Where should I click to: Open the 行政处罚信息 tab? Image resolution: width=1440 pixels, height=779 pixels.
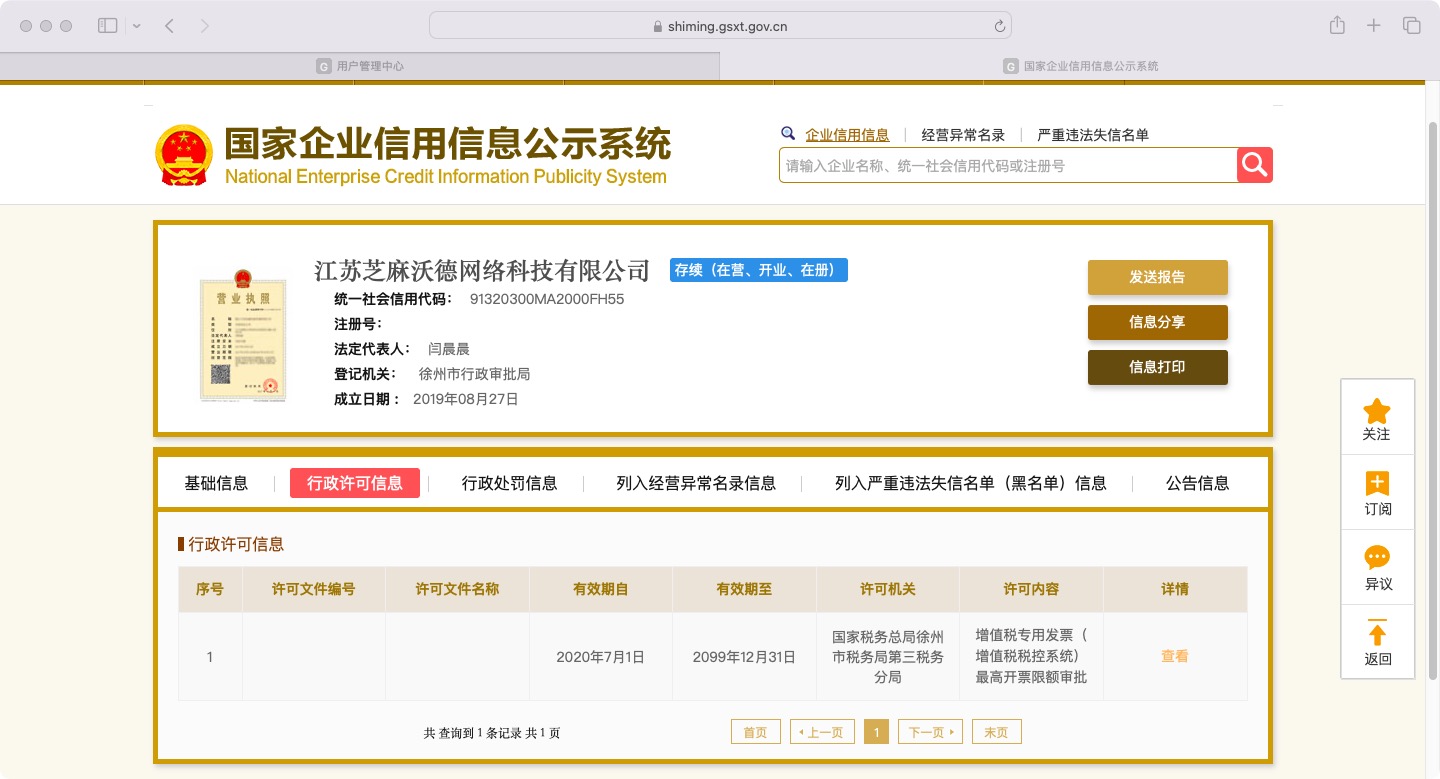(x=509, y=483)
